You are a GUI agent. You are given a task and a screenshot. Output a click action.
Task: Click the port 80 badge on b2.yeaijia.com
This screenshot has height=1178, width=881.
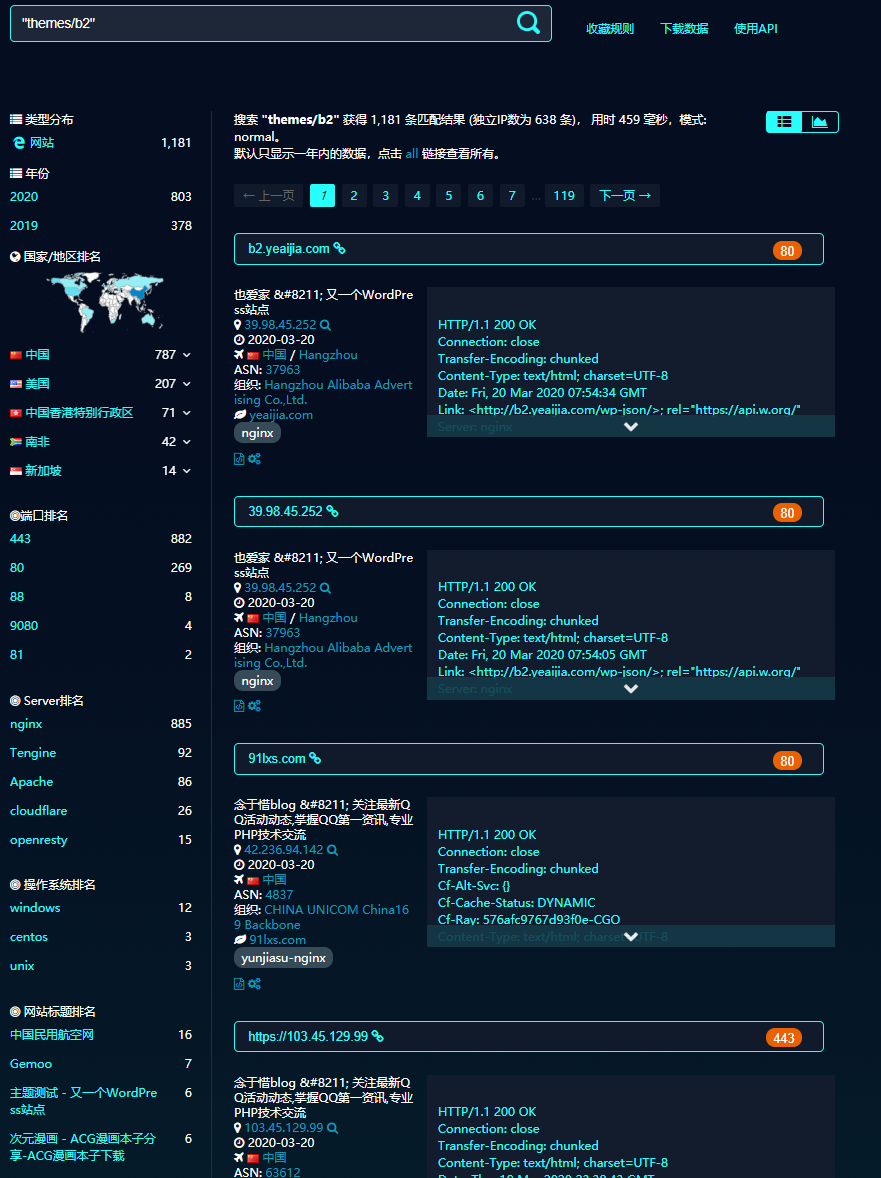pos(787,250)
